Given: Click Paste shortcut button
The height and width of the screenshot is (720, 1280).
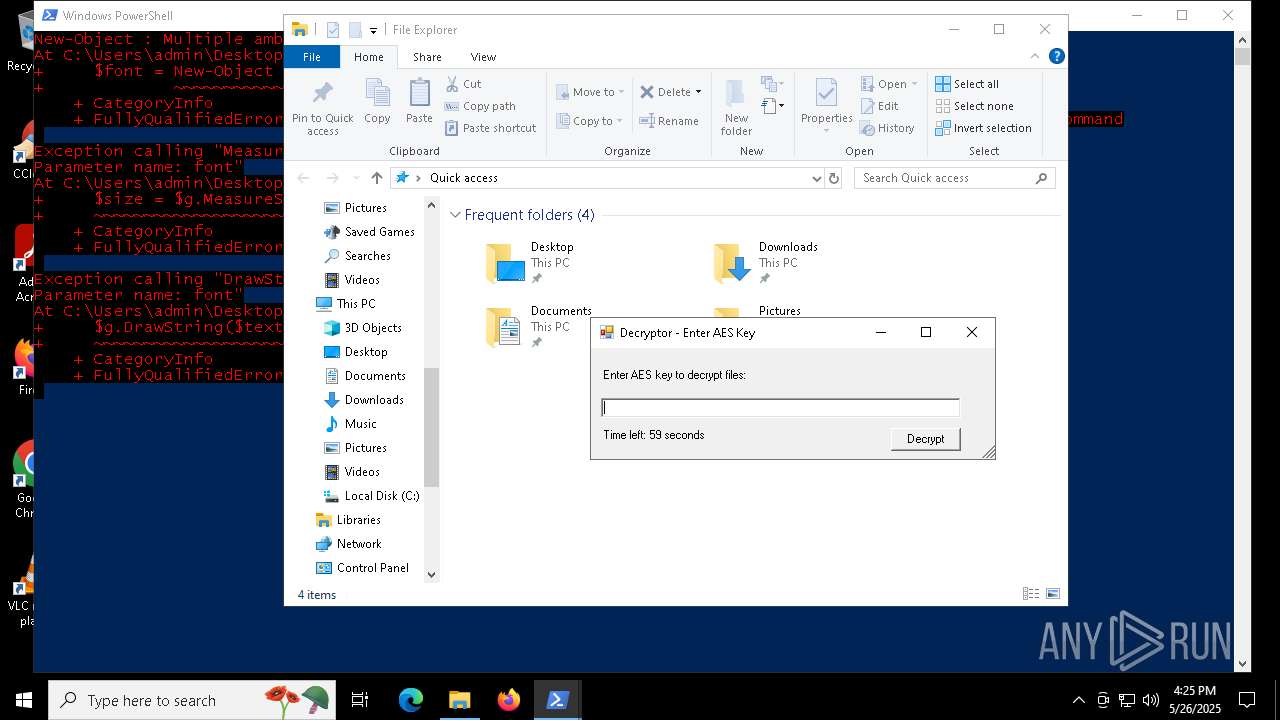Looking at the screenshot, I should (490, 128).
